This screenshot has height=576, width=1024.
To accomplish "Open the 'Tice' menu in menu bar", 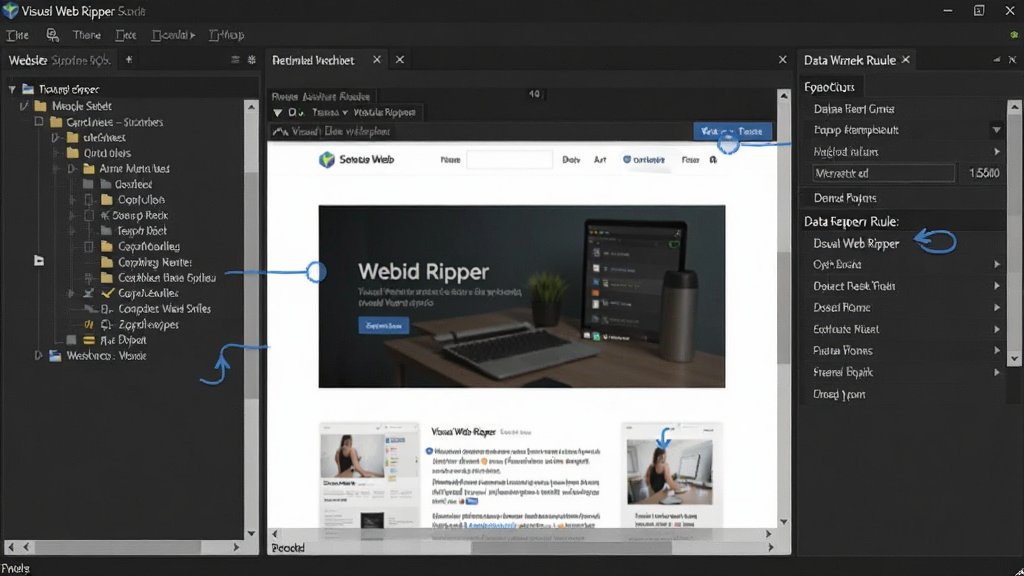I will 125,35.
